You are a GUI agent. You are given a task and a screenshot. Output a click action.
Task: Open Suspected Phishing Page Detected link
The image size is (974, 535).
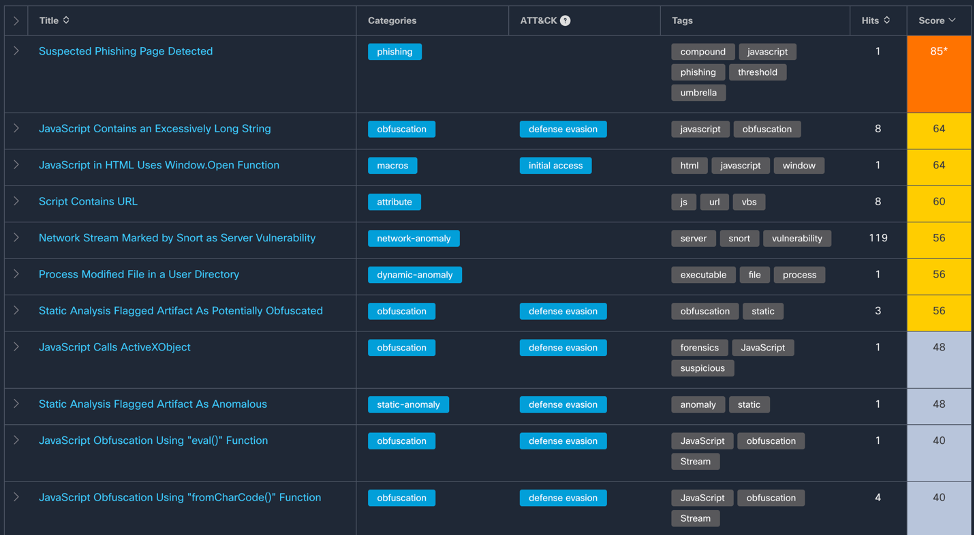pyautogui.click(x=125, y=51)
